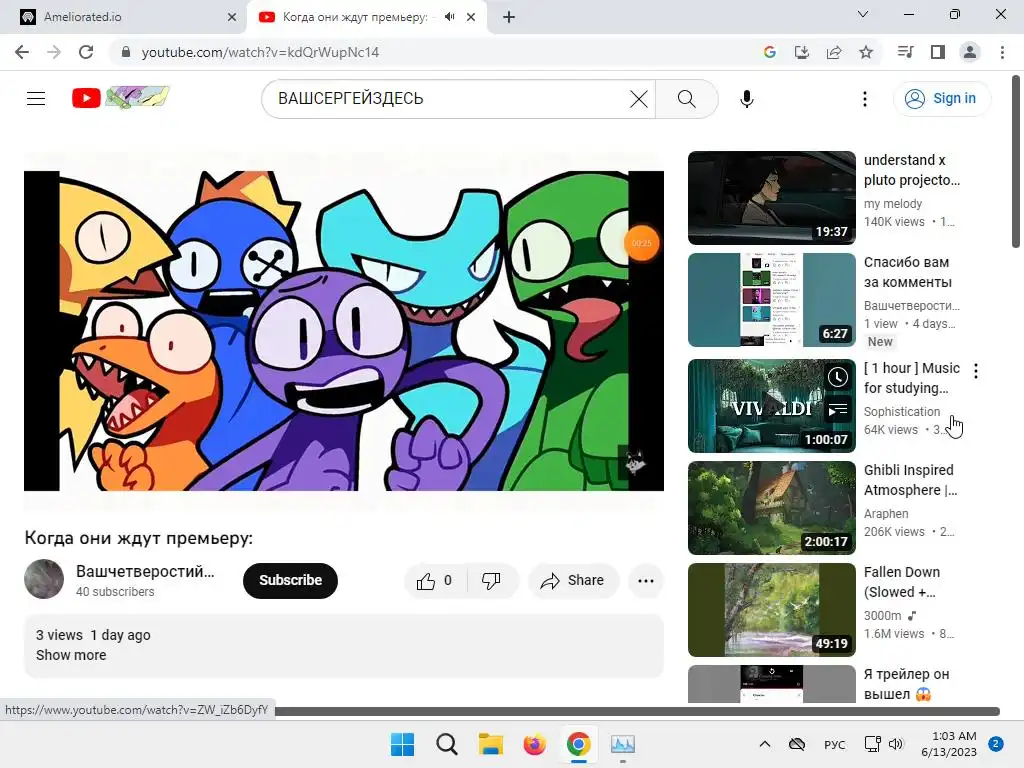Open more actions ellipsis under video

coord(646,581)
